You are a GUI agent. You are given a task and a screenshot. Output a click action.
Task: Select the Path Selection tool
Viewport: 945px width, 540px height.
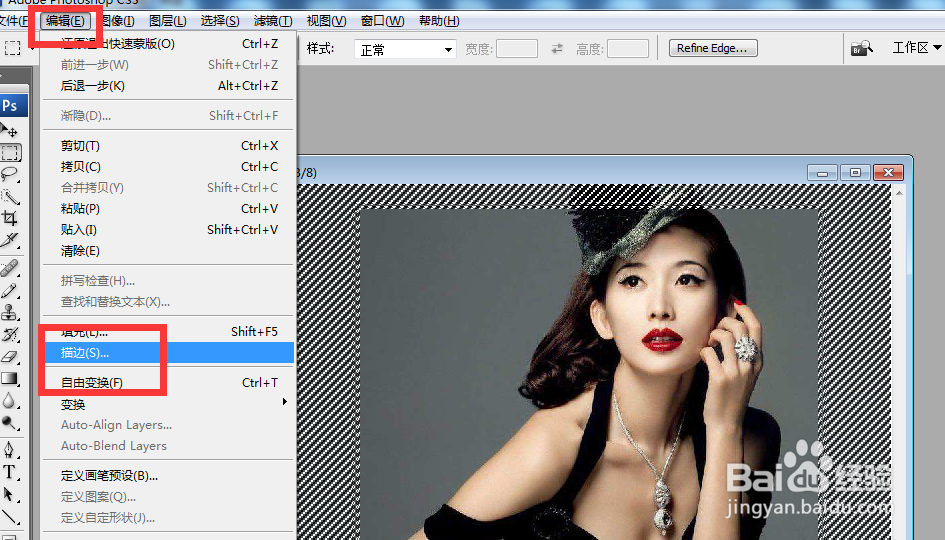click(10, 494)
